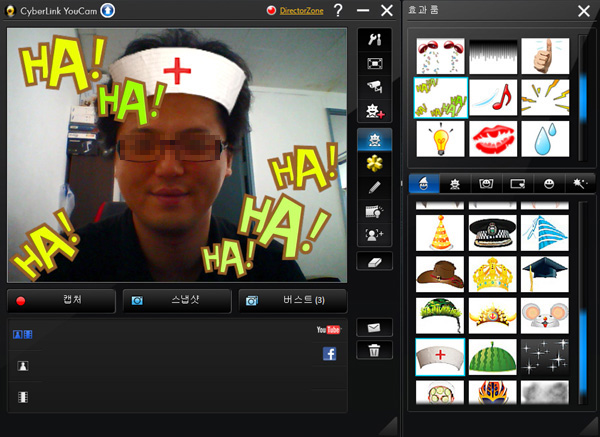Click the trash can delete icon
The width and height of the screenshot is (600, 437).
[x=374, y=350]
